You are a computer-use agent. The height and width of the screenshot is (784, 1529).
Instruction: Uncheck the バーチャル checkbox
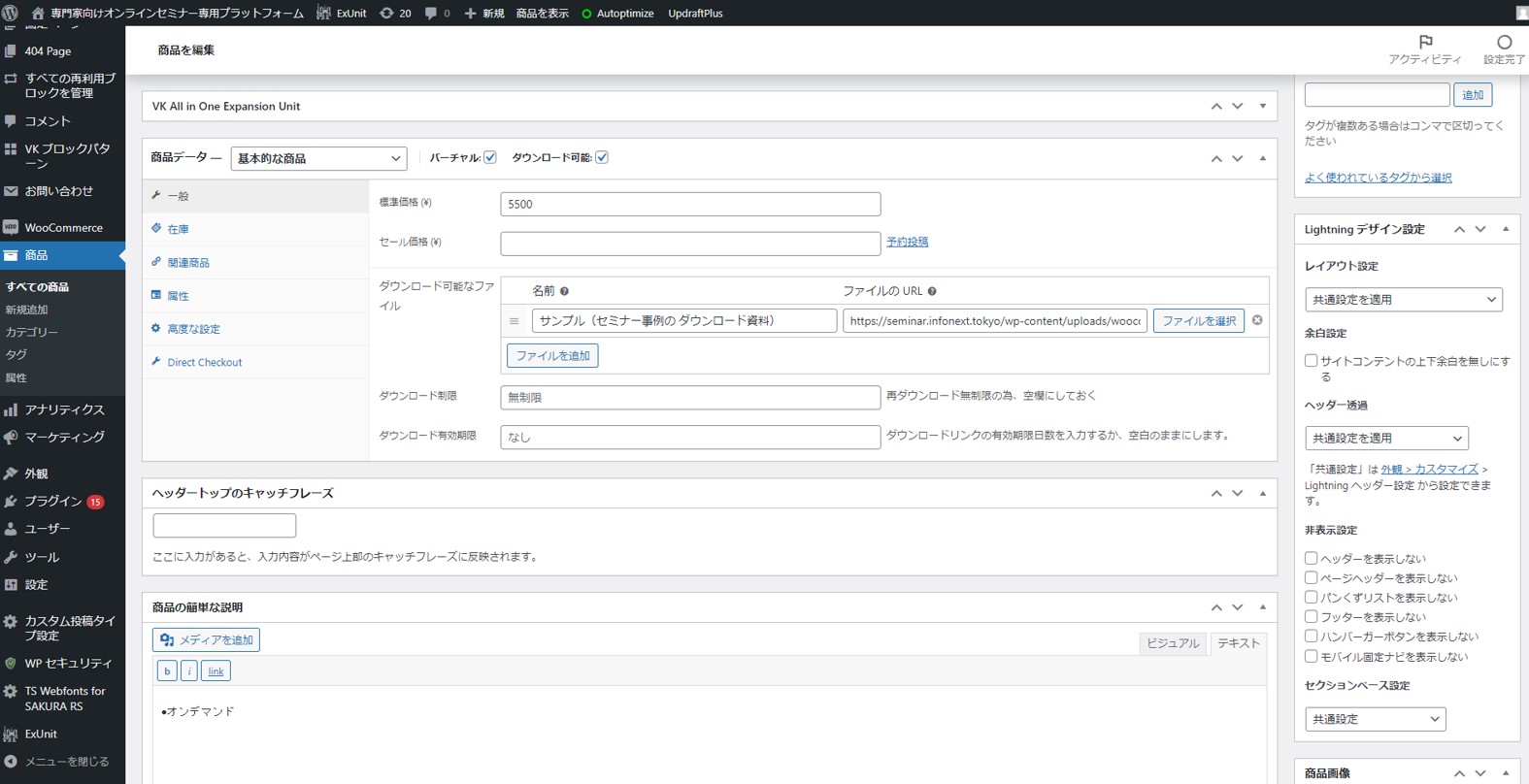click(490, 157)
